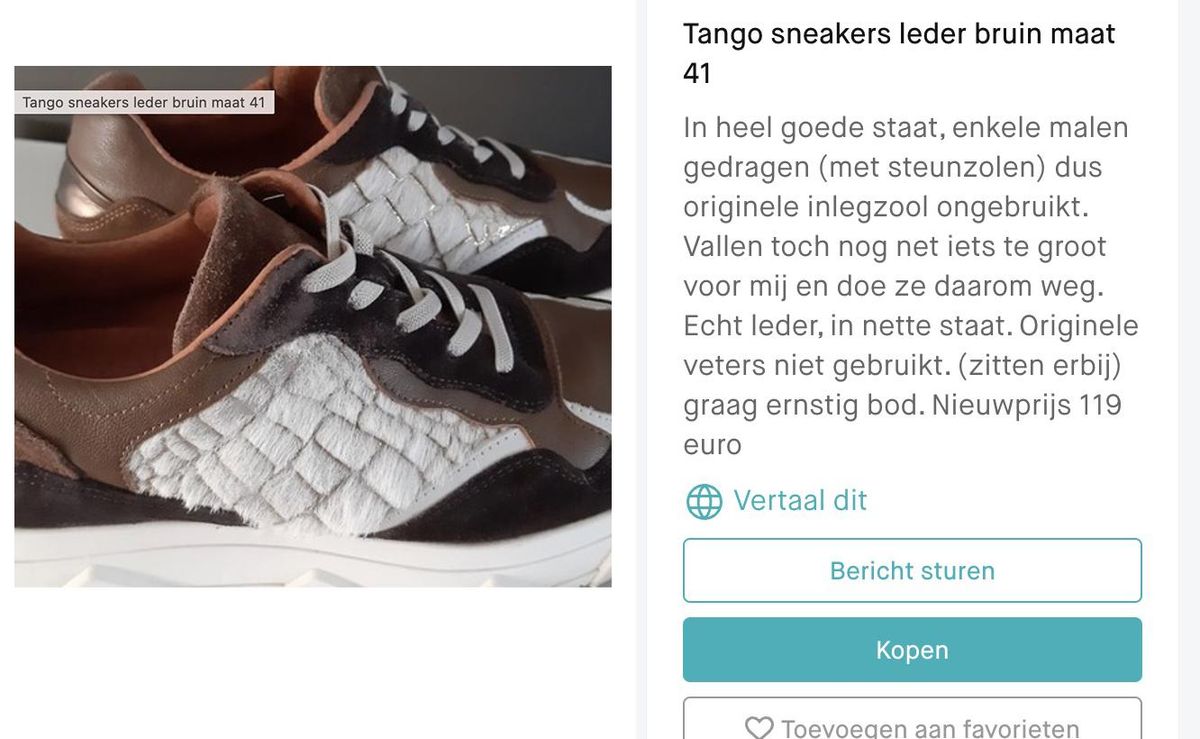
Task: Open the sneaker product photo
Action: [x=313, y=327]
